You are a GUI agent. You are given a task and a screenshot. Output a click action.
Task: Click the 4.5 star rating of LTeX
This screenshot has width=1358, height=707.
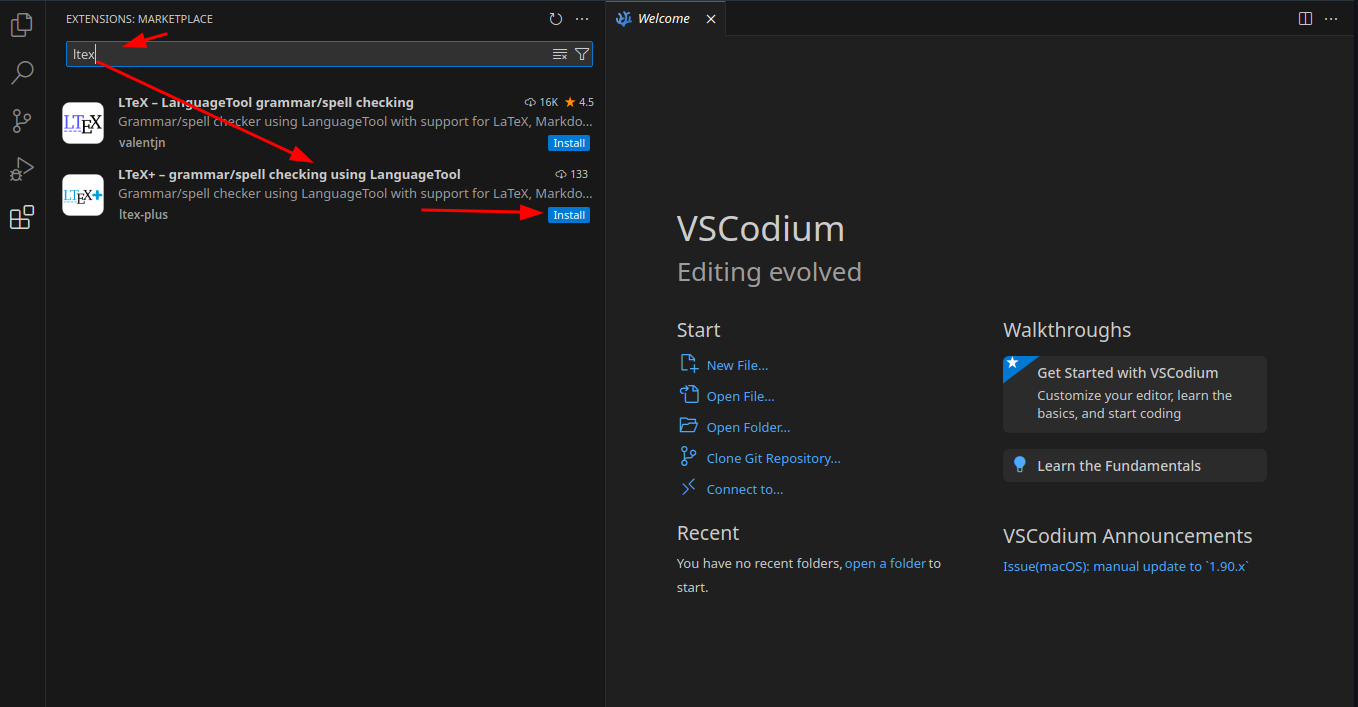(x=579, y=102)
